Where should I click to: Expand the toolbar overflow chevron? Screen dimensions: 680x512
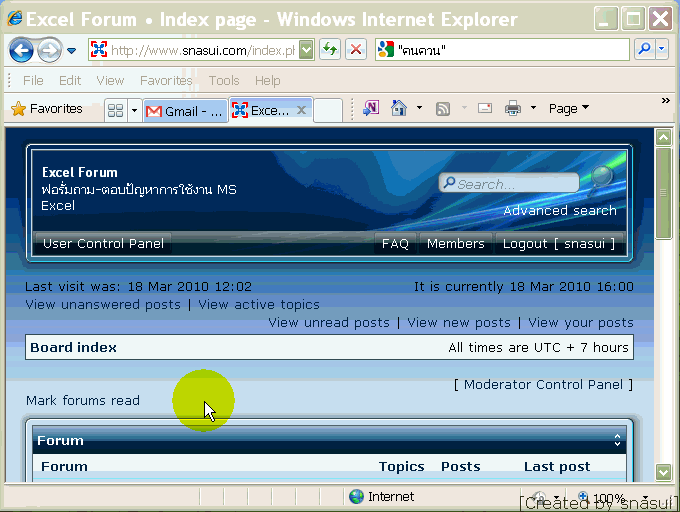666,101
